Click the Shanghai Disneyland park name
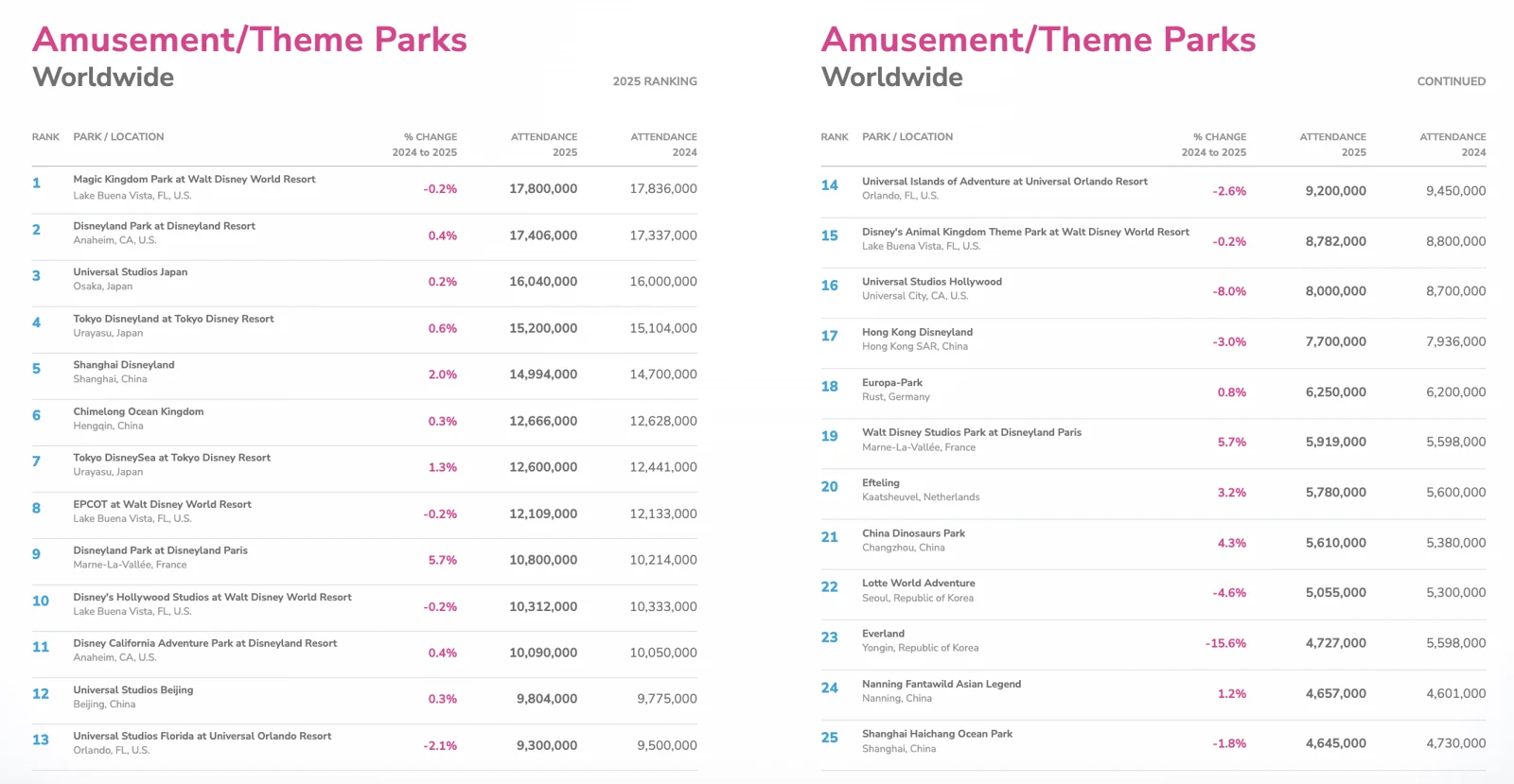The height and width of the screenshot is (784, 1514). 123,364
